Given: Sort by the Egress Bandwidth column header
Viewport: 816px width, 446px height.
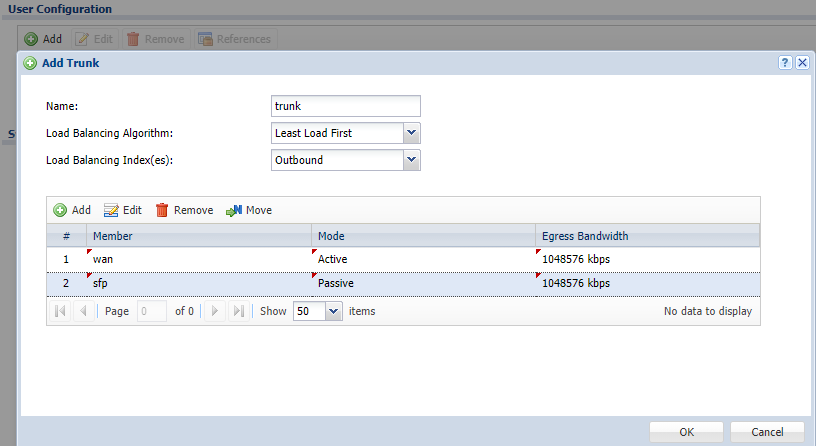Looking at the screenshot, I should click(647, 236).
